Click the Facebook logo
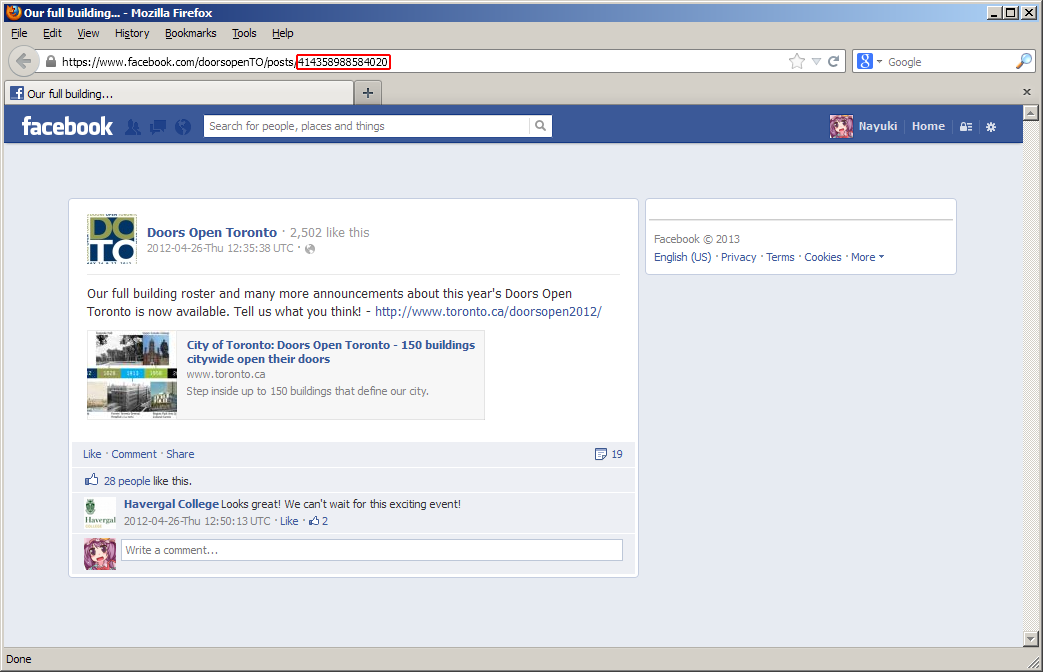The height and width of the screenshot is (672, 1043). pyautogui.click(x=67, y=126)
